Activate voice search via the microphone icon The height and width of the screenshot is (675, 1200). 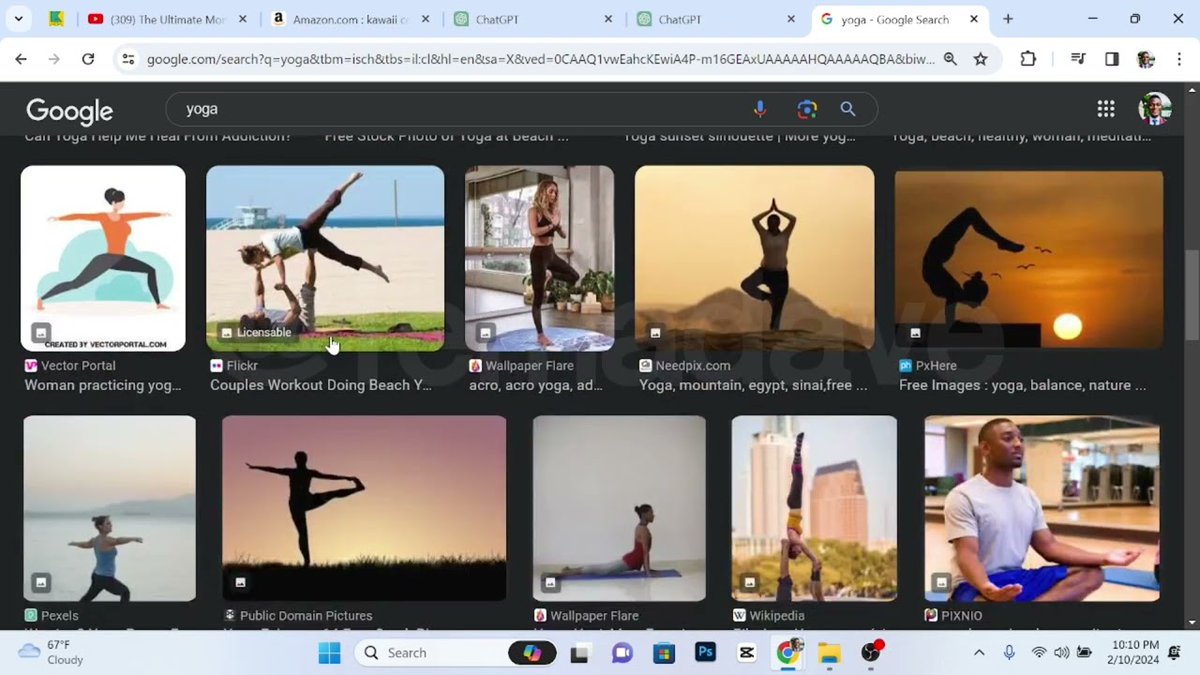760,108
